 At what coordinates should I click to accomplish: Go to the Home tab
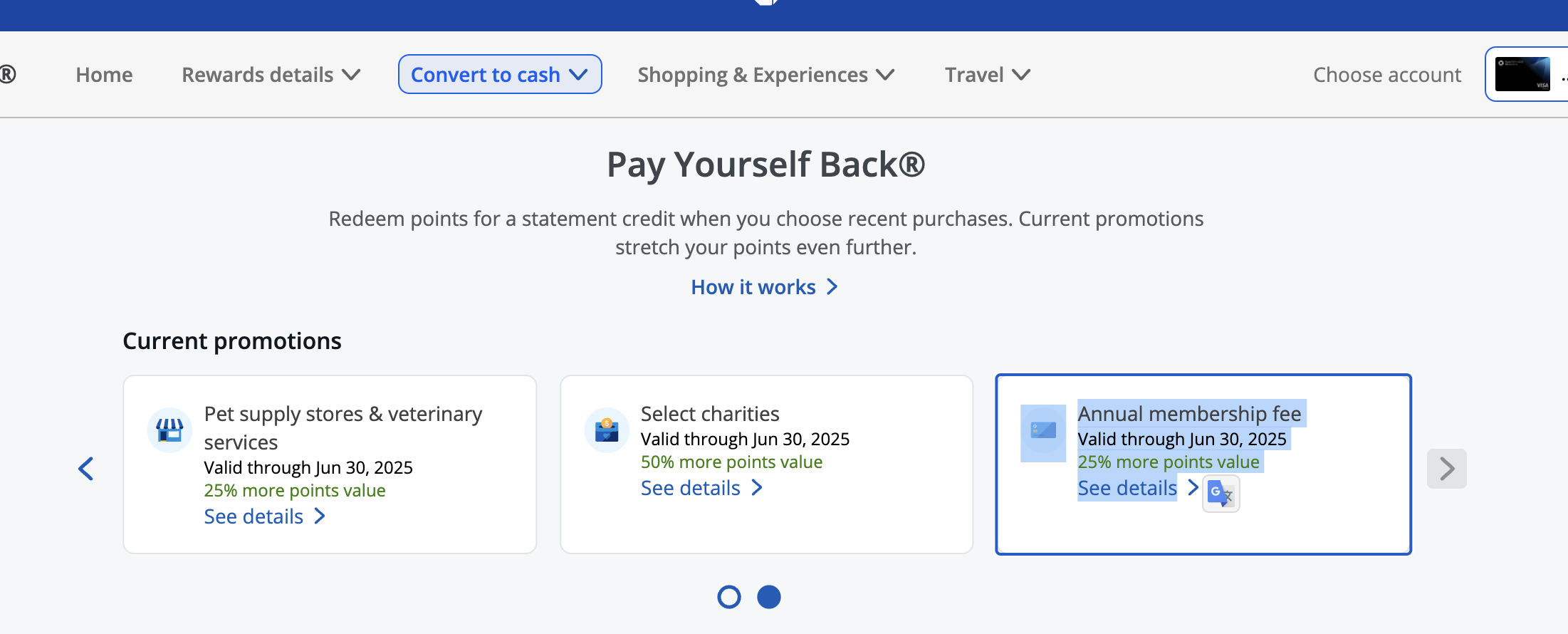(x=104, y=75)
